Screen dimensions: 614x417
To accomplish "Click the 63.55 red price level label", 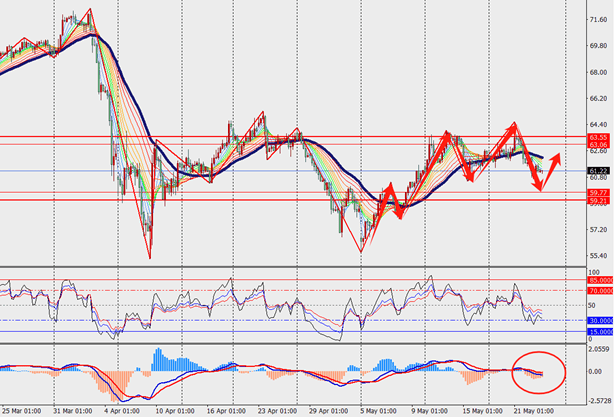I will pyautogui.click(x=599, y=136).
